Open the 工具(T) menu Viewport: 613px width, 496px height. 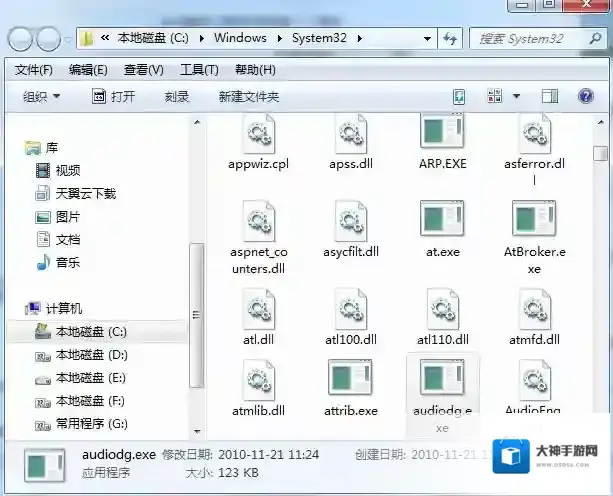coord(199,70)
